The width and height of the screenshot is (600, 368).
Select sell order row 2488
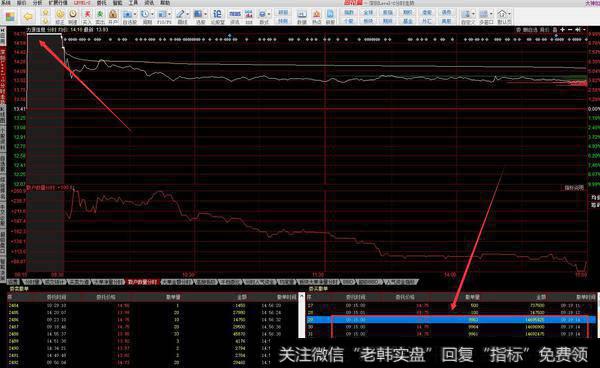tap(152, 334)
